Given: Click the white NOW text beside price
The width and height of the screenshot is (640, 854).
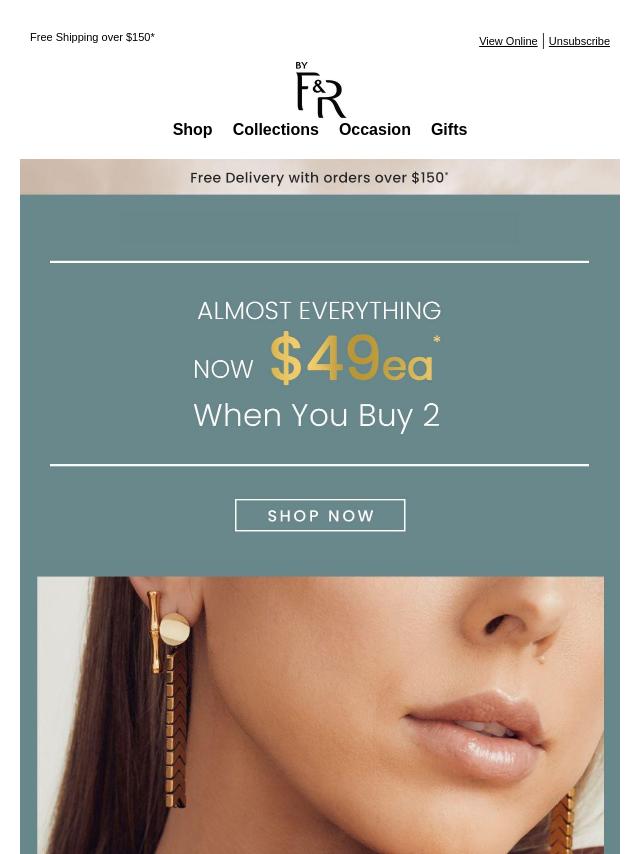Looking at the screenshot, I should pos(223,369).
